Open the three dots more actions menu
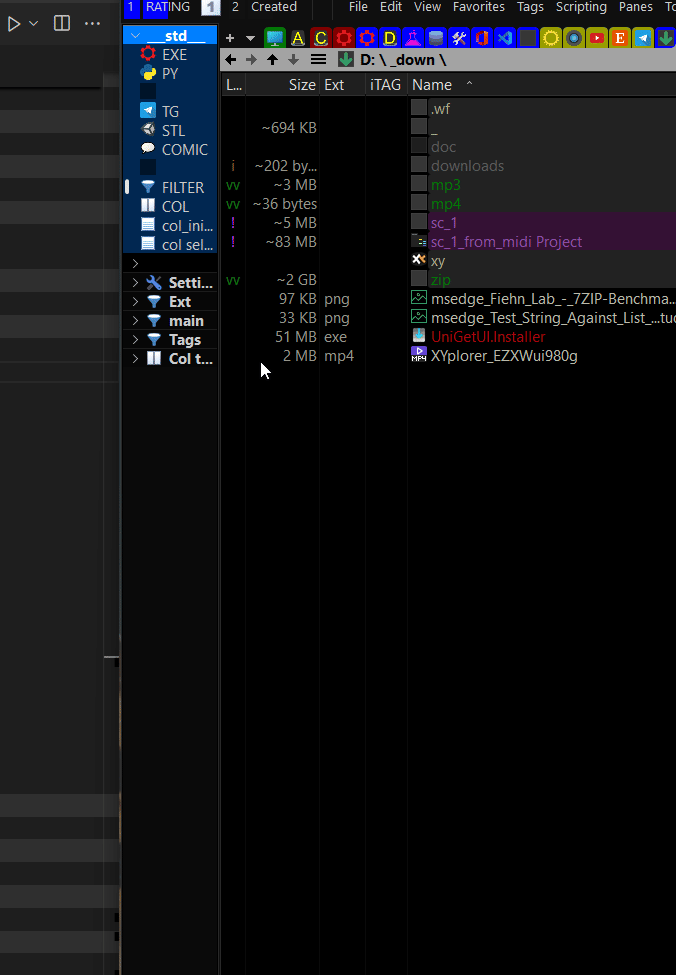Viewport: 676px width, 975px height. [x=92, y=24]
